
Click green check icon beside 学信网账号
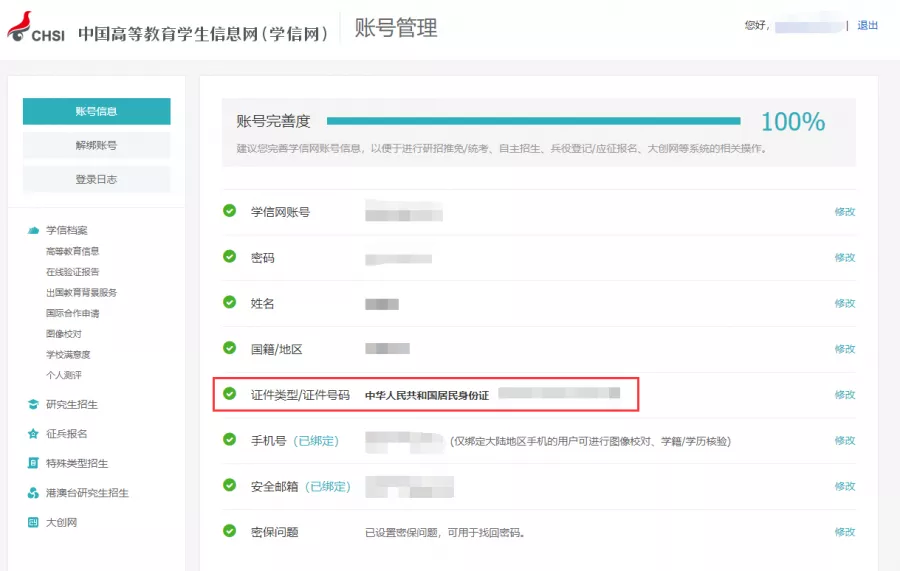(230, 211)
